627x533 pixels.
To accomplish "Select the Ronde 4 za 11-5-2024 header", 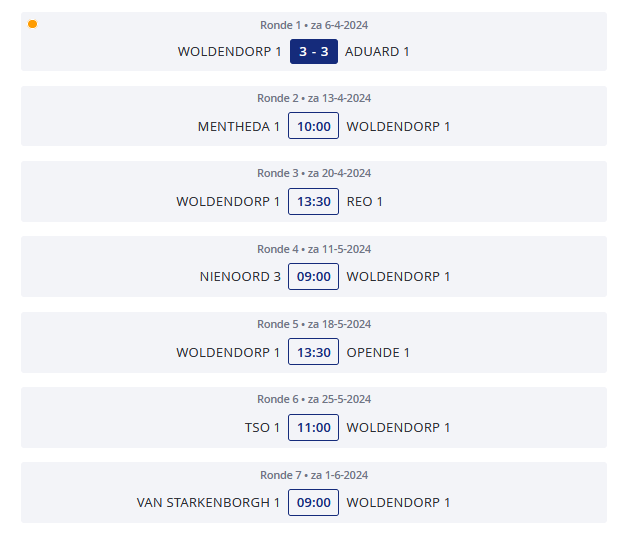I will click(x=314, y=249).
